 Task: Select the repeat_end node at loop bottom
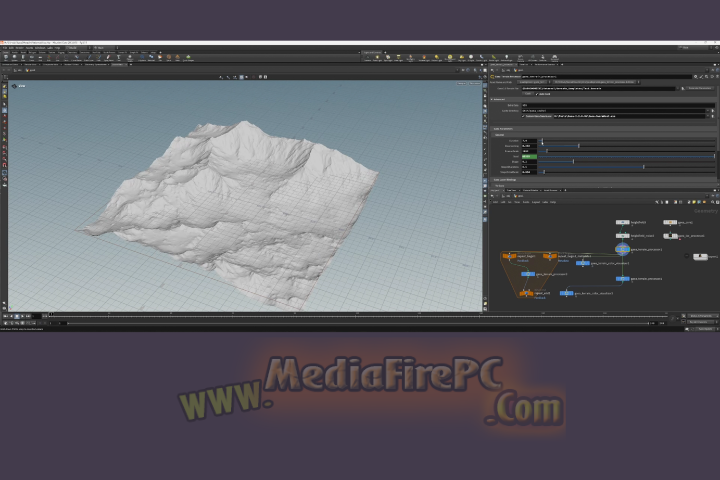pos(526,293)
